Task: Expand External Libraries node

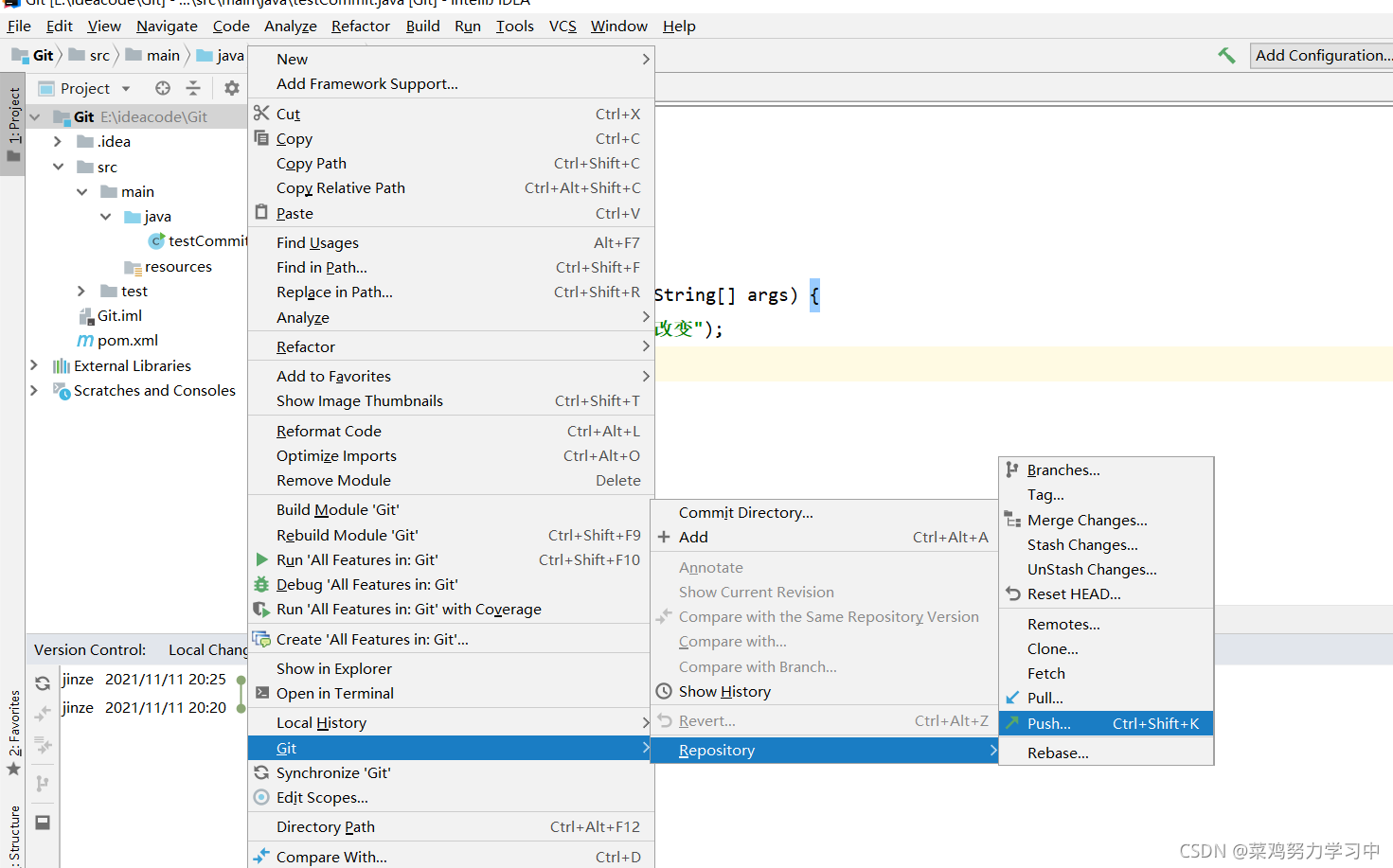Action: 34,365
